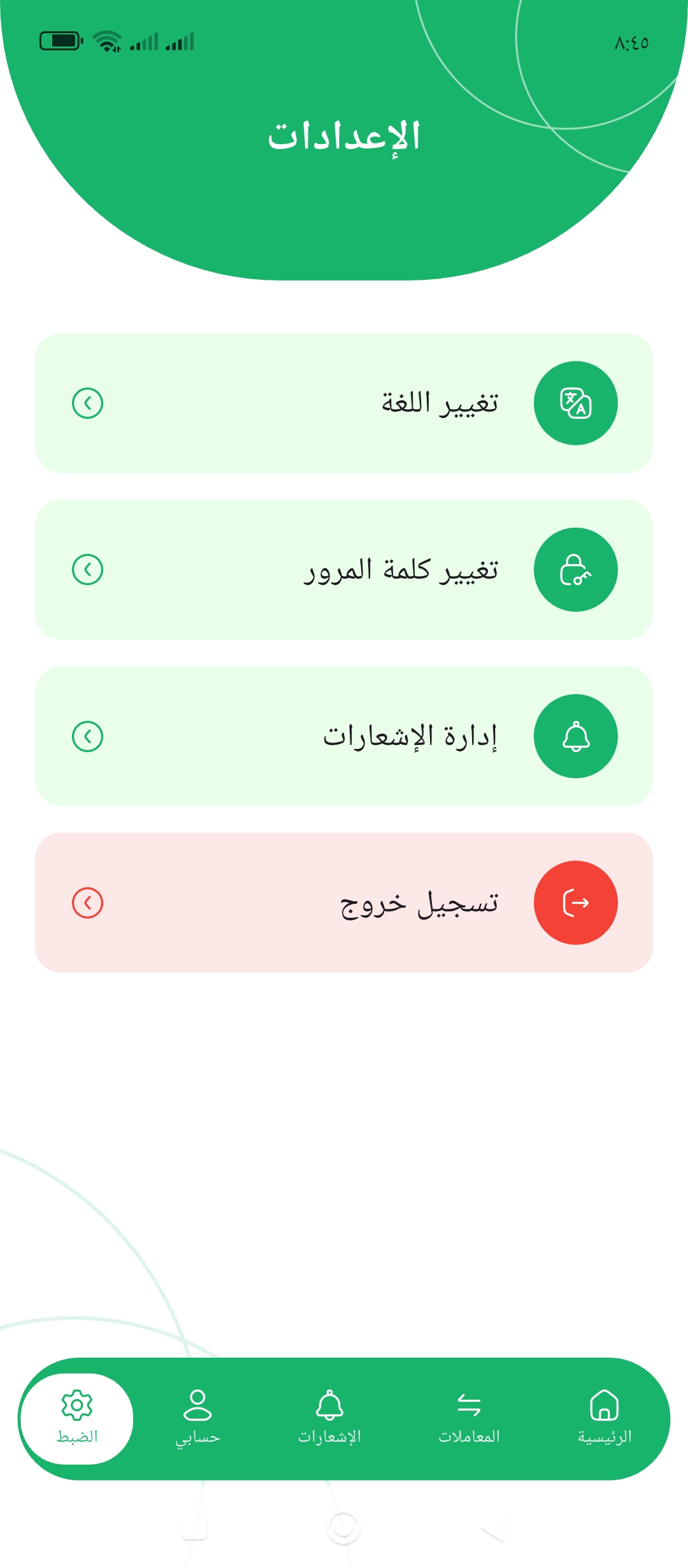Tap the transactions arrows icon
Screen dimensions: 688x1568
469,1405
